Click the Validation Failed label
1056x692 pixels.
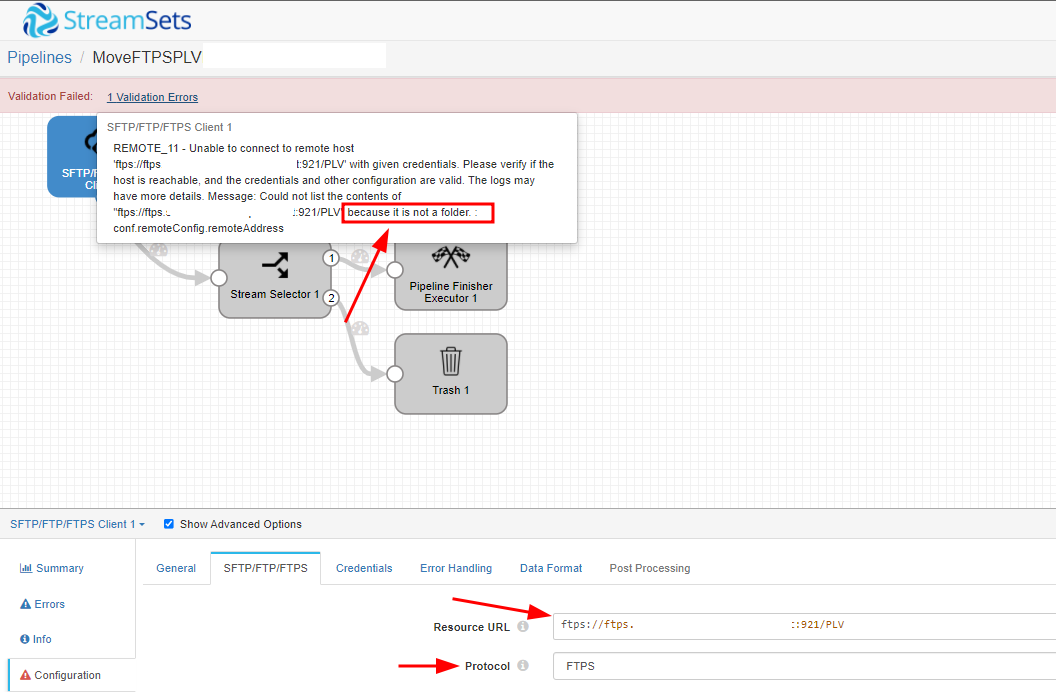(51, 96)
